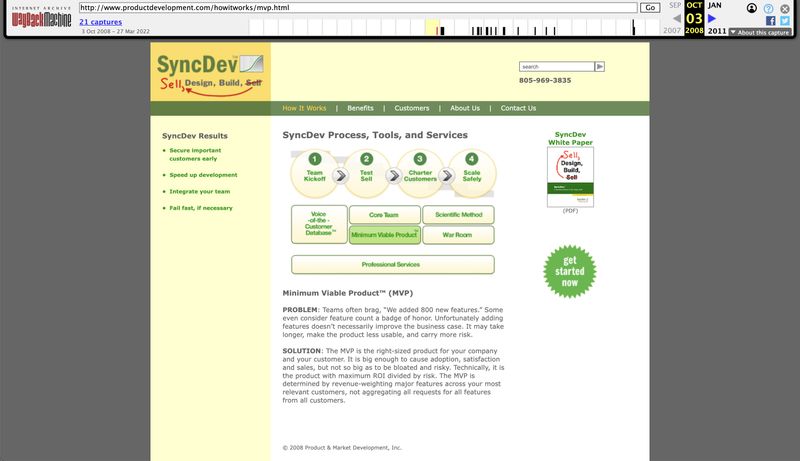800x461 pixels.
Task: Click 'Secure important customers early' text
Action: [195, 155]
